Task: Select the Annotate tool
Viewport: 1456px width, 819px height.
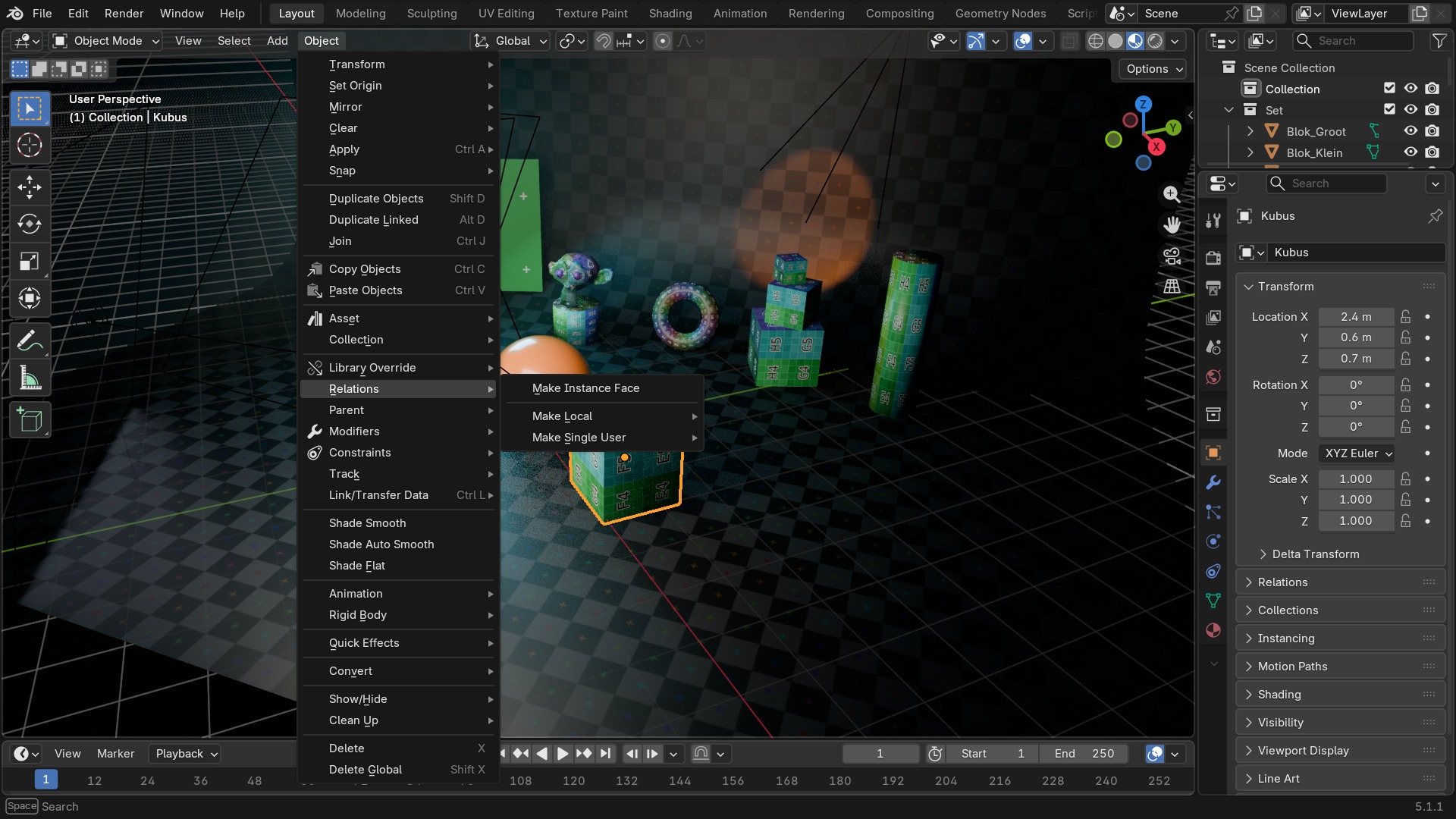Action: [x=30, y=340]
